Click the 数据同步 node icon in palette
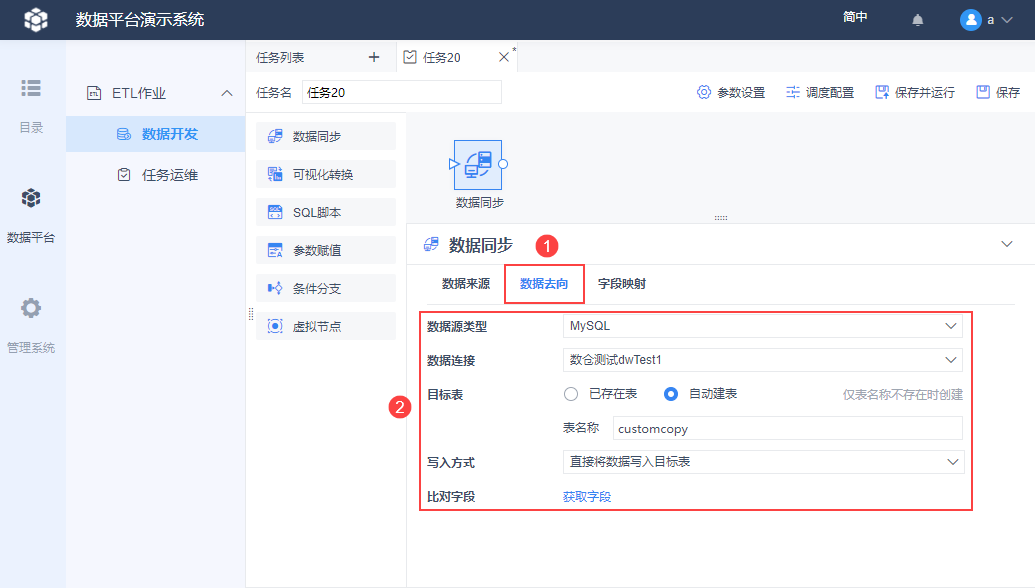The image size is (1035, 588). 275,136
